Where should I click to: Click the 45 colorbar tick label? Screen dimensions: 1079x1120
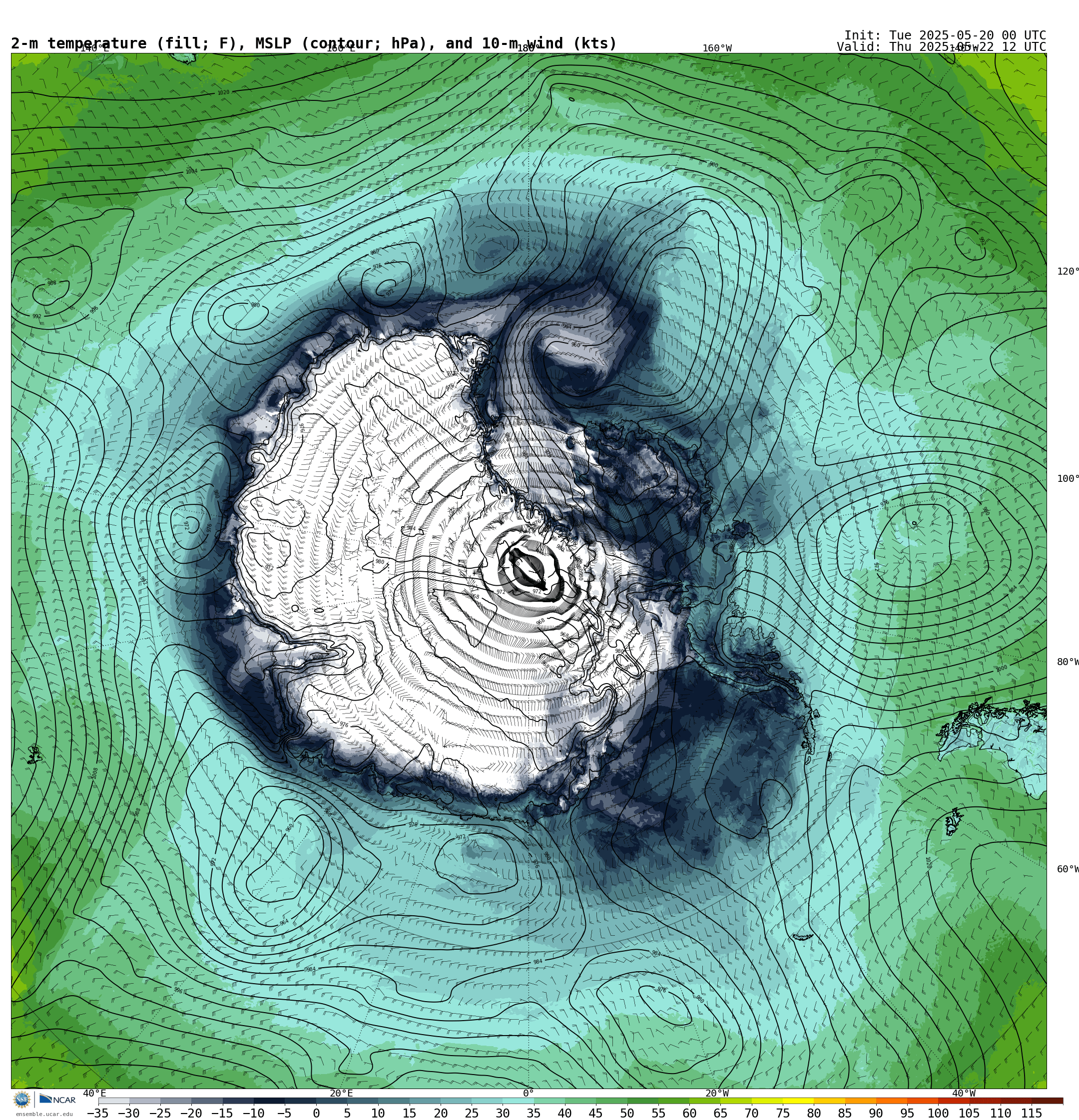[x=595, y=1113]
